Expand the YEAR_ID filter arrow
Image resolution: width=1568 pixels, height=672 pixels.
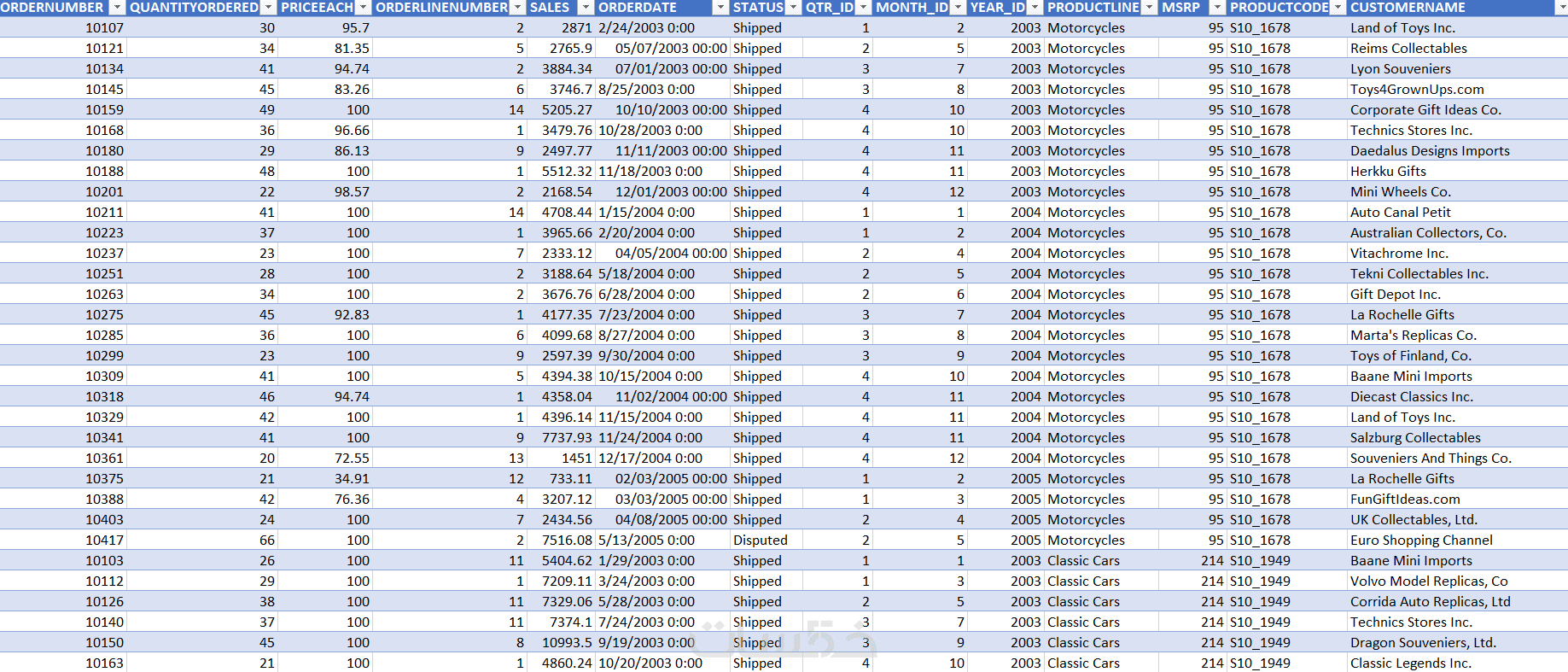(x=1035, y=8)
